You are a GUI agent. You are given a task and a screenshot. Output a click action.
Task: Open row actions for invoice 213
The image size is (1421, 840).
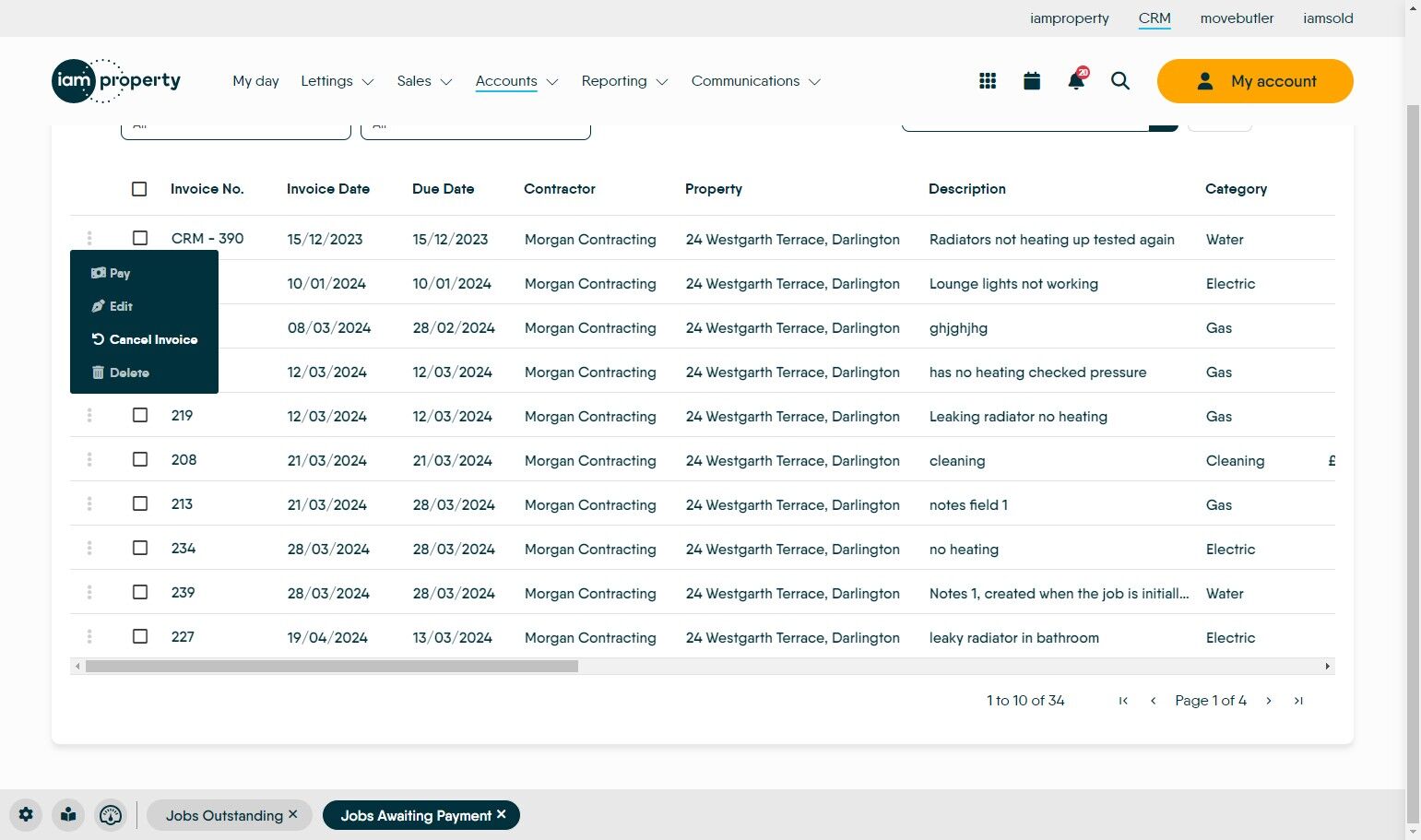point(89,503)
